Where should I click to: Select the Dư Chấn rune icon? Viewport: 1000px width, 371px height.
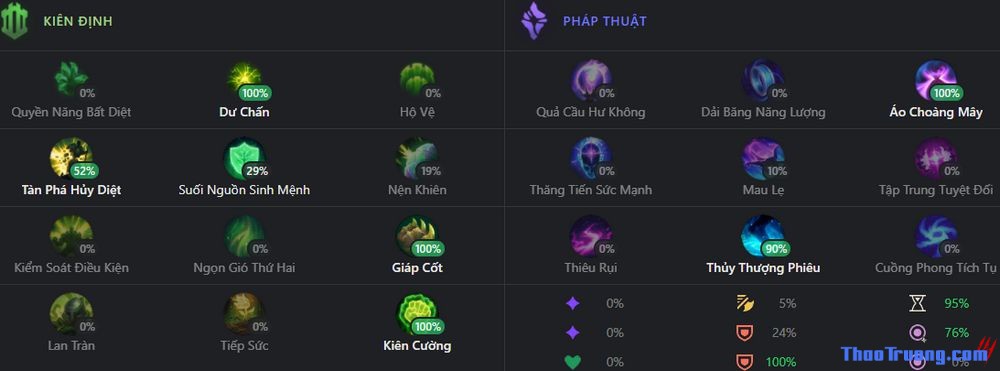click(x=244, y=80)
